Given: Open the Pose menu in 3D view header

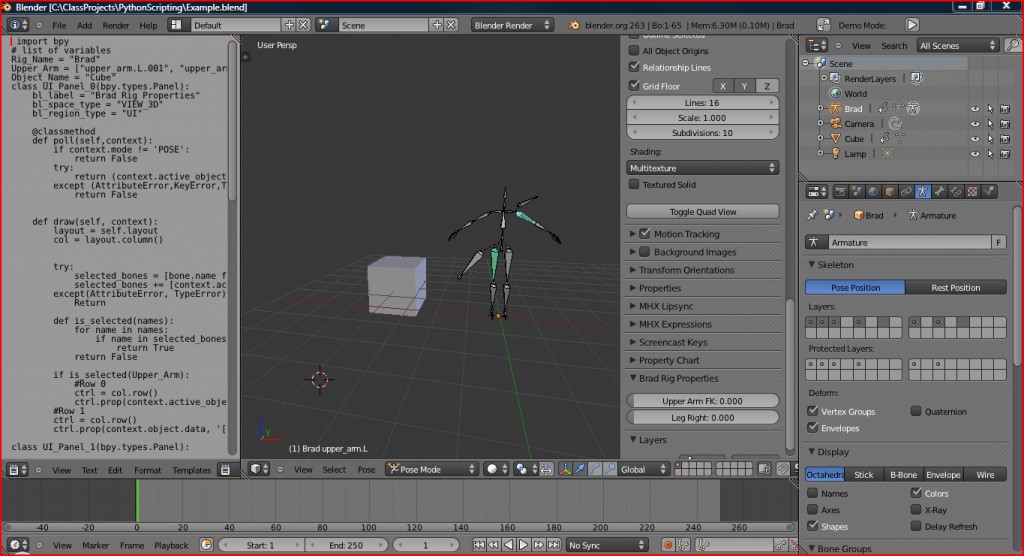Looking at the screenshot, I should 366,469.
